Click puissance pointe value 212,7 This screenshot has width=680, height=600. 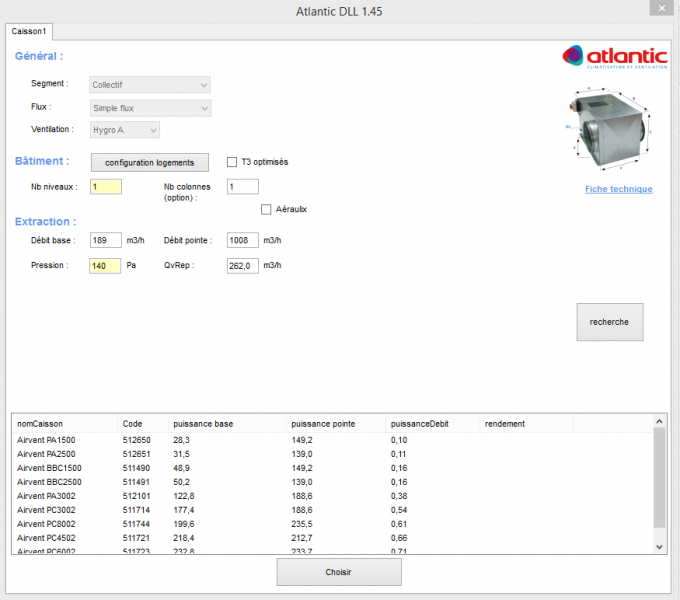coord(302,538)
